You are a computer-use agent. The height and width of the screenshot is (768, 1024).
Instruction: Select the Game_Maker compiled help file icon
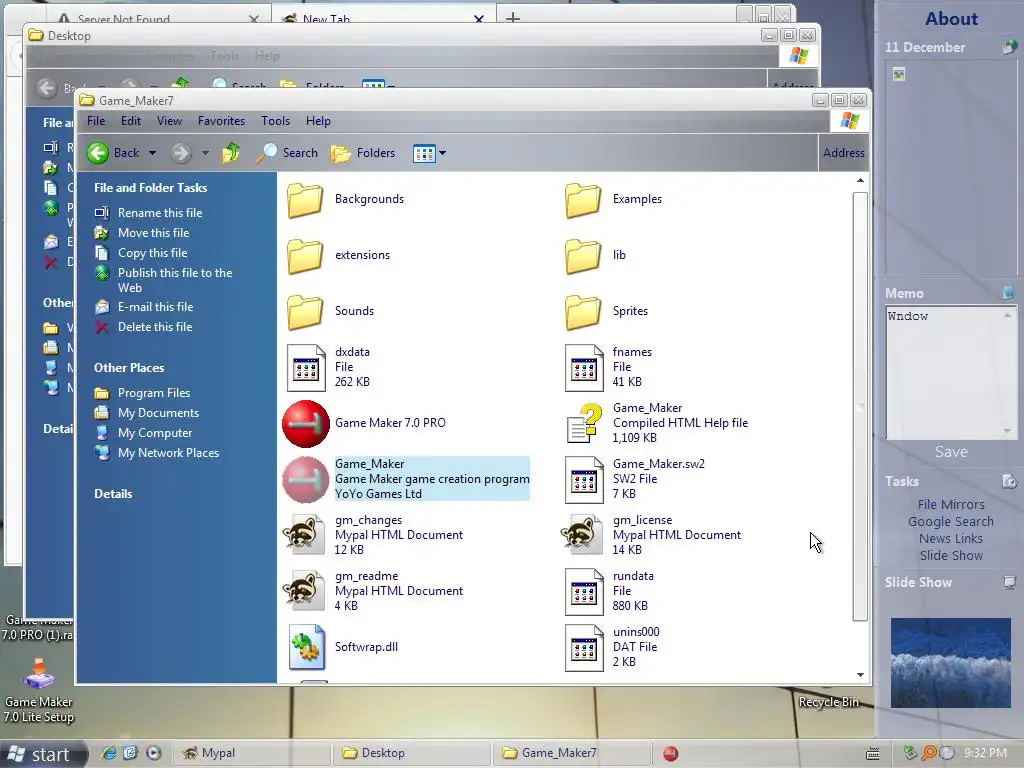click(584, 423)
